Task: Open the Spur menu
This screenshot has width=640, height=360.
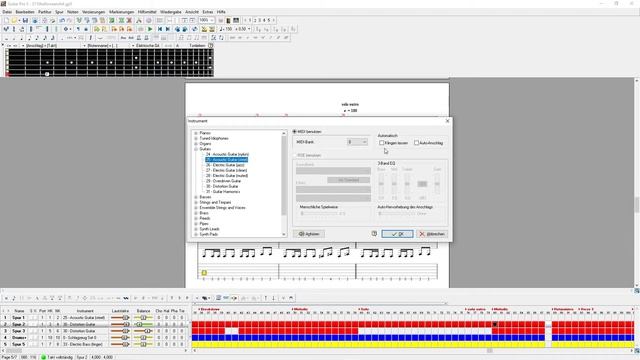Action: pos(59,12)
